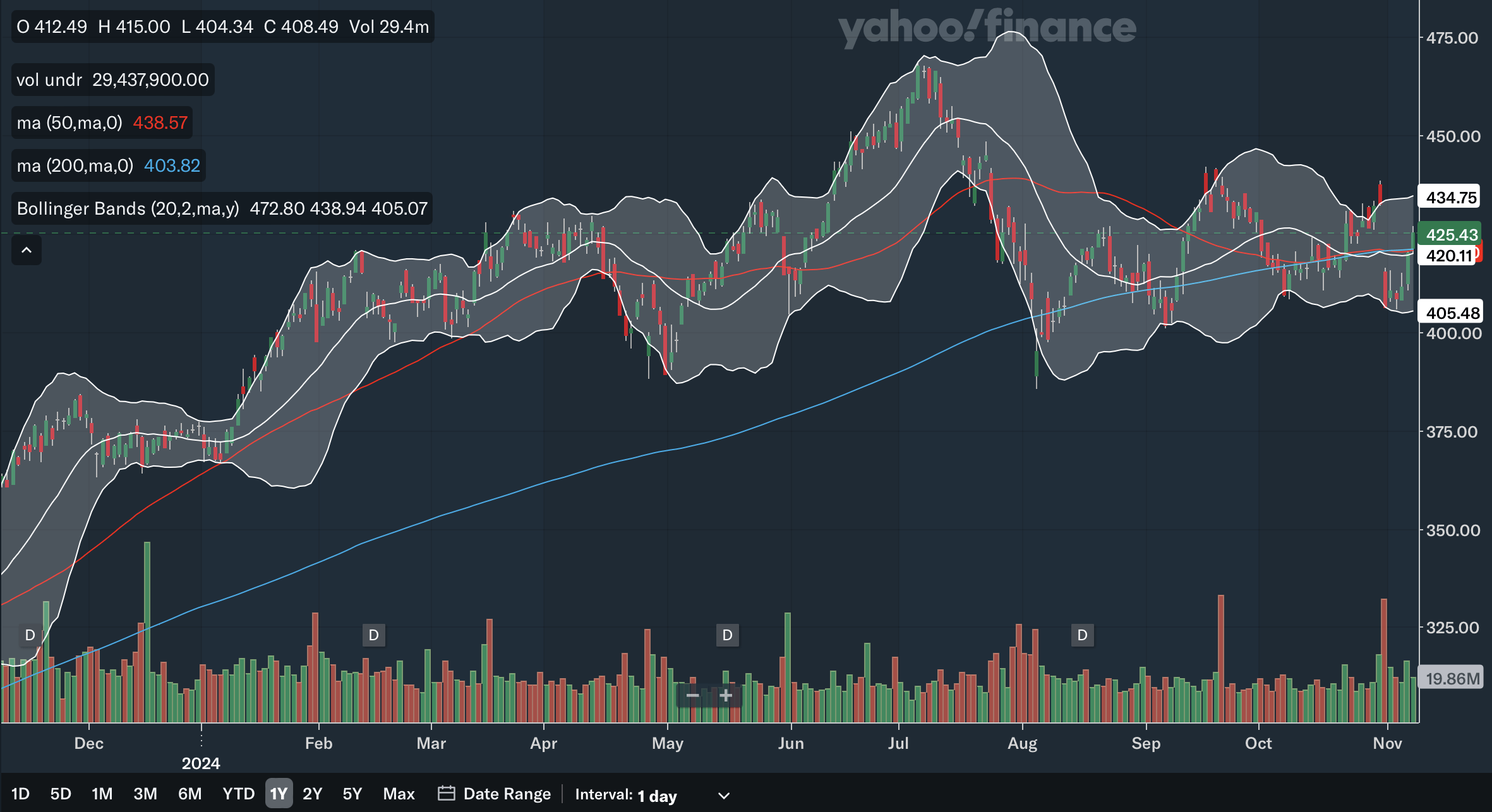This screenshot has height=812, width=1492.
Task: Click the Bollinger Bands indicator label
Action: point(128,208)
